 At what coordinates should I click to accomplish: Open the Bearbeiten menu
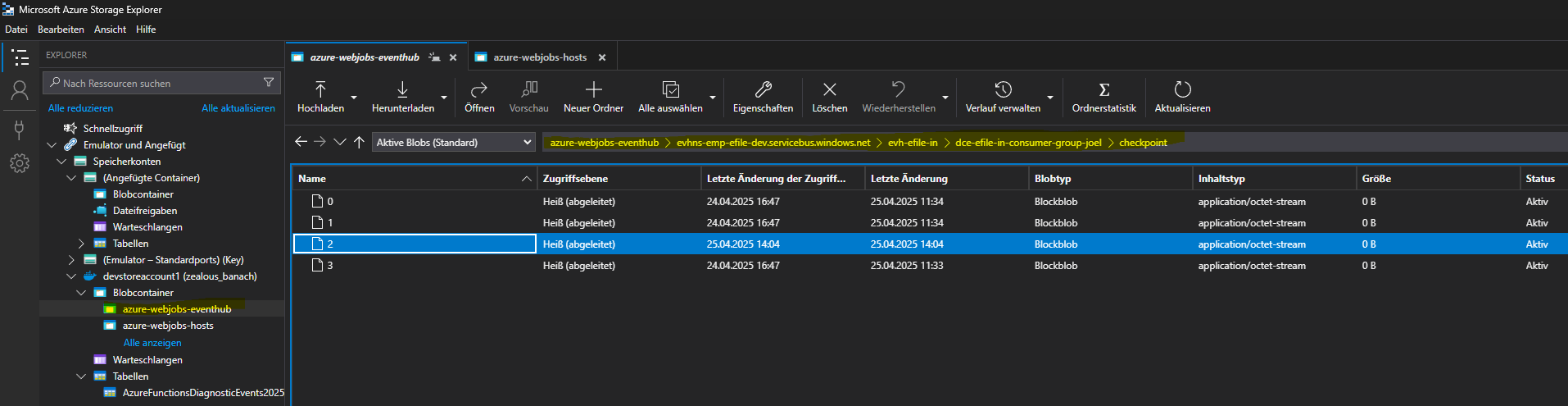pyautogui.click(x=61, y=30)
